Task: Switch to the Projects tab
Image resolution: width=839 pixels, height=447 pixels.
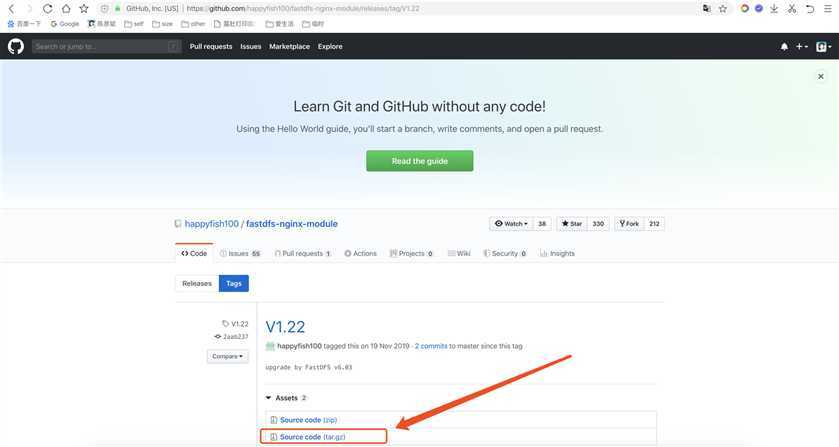Action: (x=411, y=254)
